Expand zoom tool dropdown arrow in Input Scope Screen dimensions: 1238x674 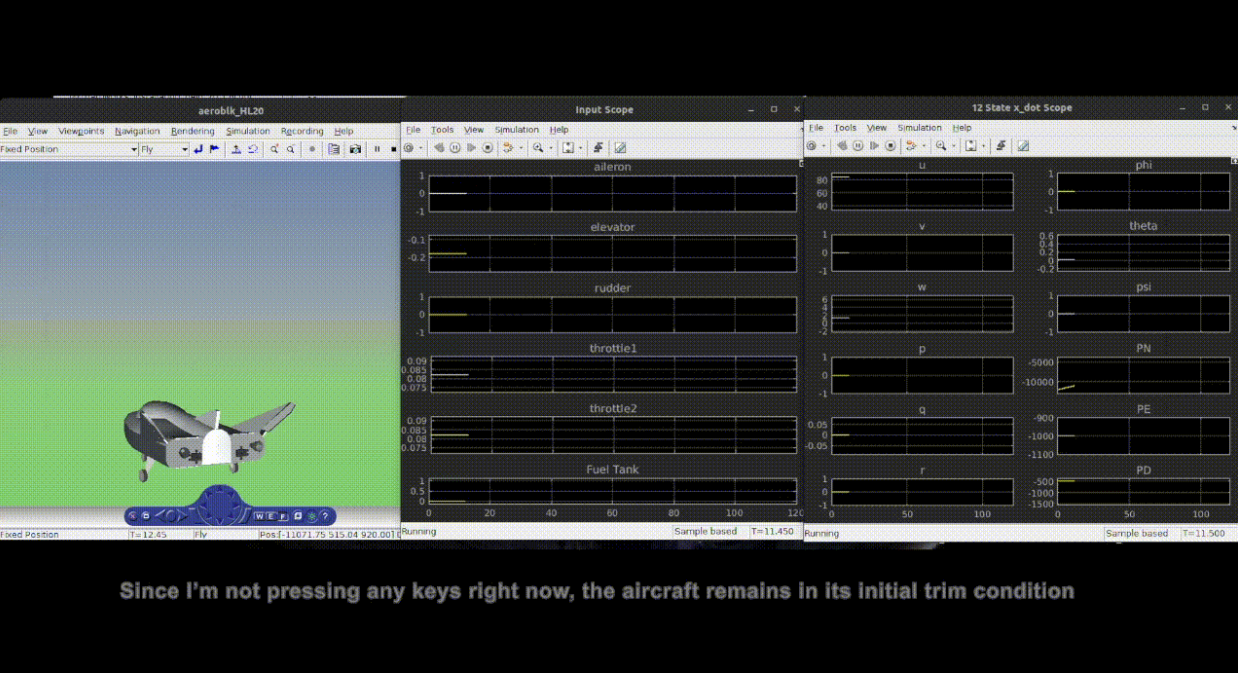551,148
